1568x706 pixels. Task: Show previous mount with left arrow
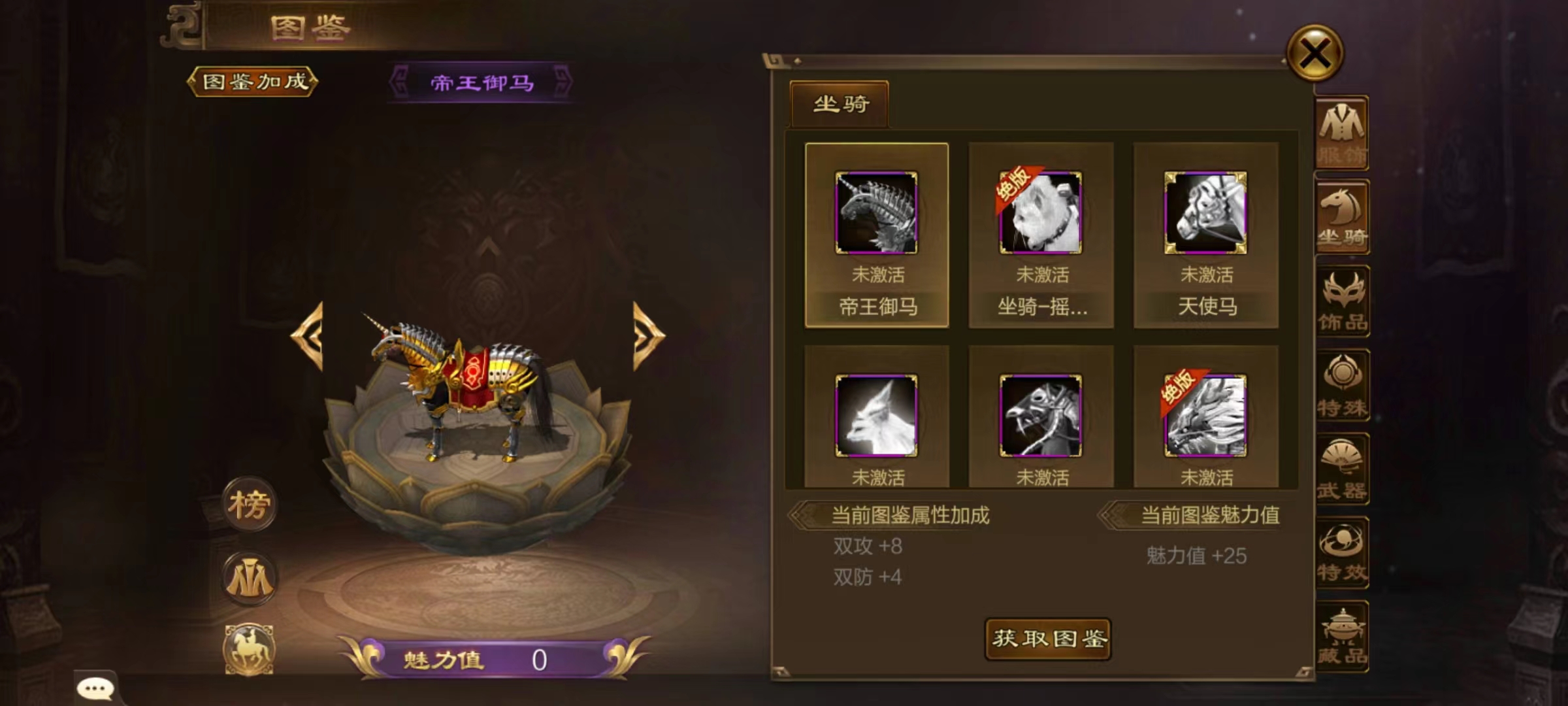[x=307, y=337]
